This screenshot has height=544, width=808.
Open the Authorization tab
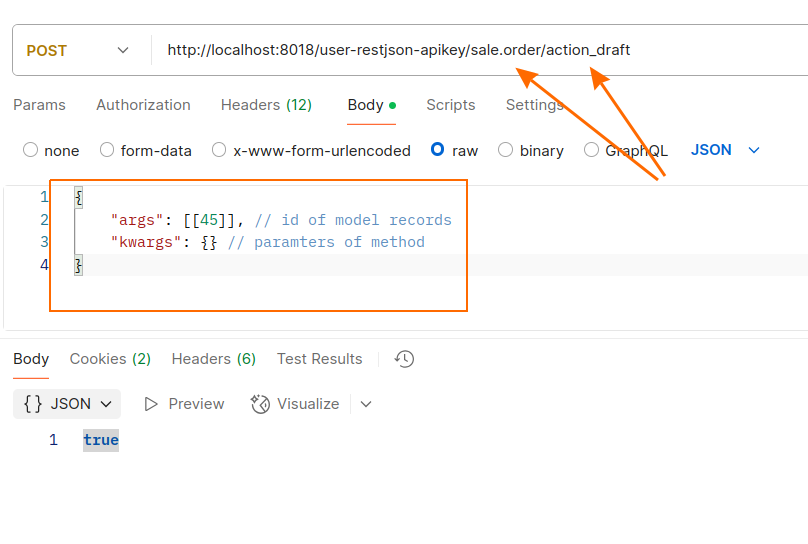coord(143,105)
